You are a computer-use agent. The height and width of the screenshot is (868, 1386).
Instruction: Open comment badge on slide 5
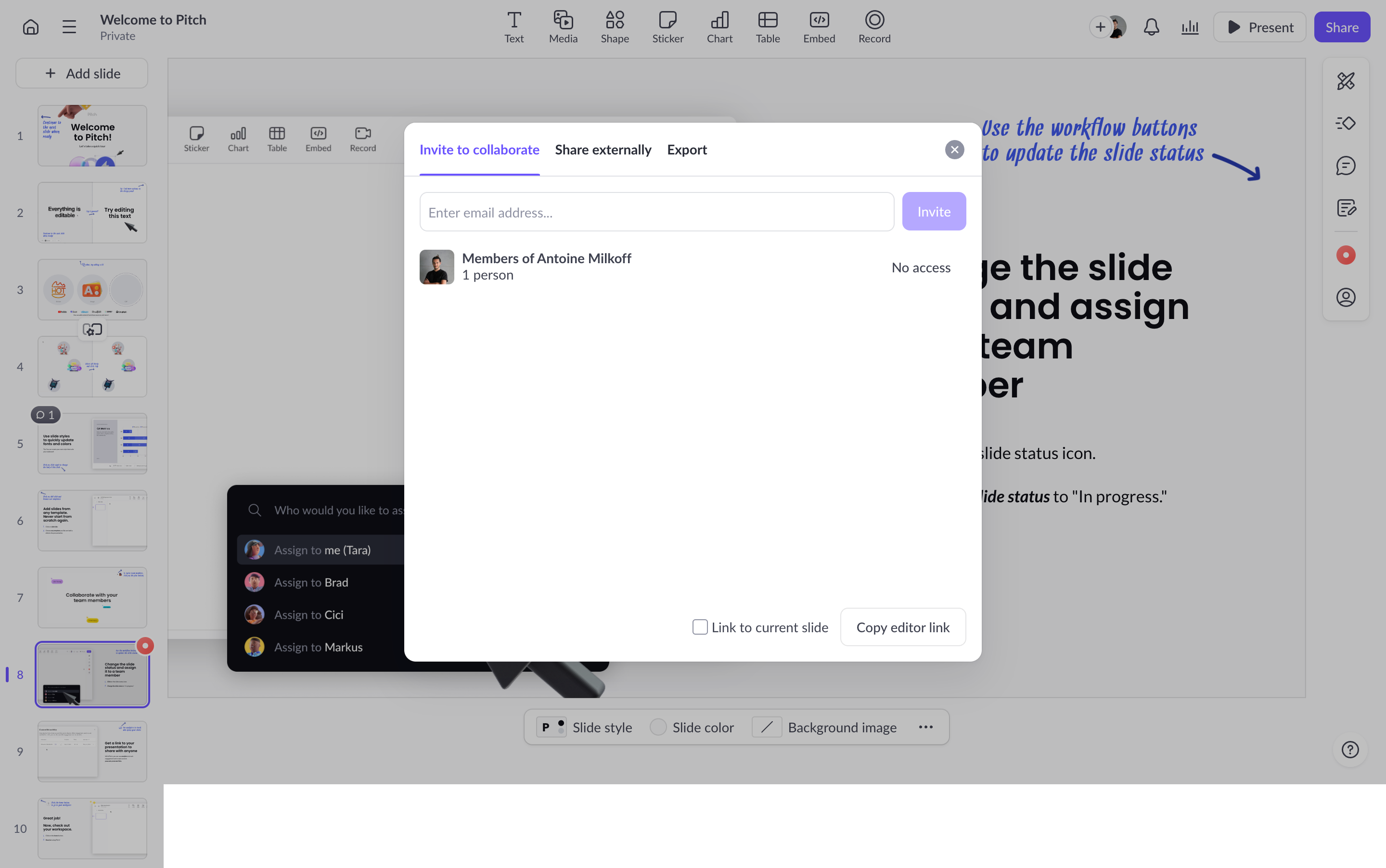point(45,414)
